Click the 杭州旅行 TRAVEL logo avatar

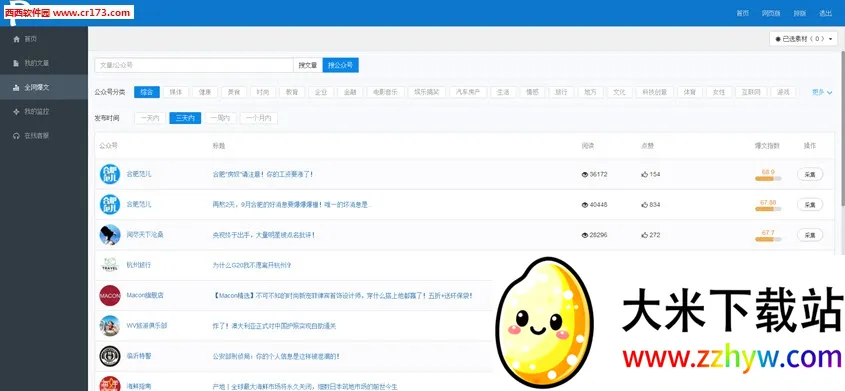tap(110, 265)
